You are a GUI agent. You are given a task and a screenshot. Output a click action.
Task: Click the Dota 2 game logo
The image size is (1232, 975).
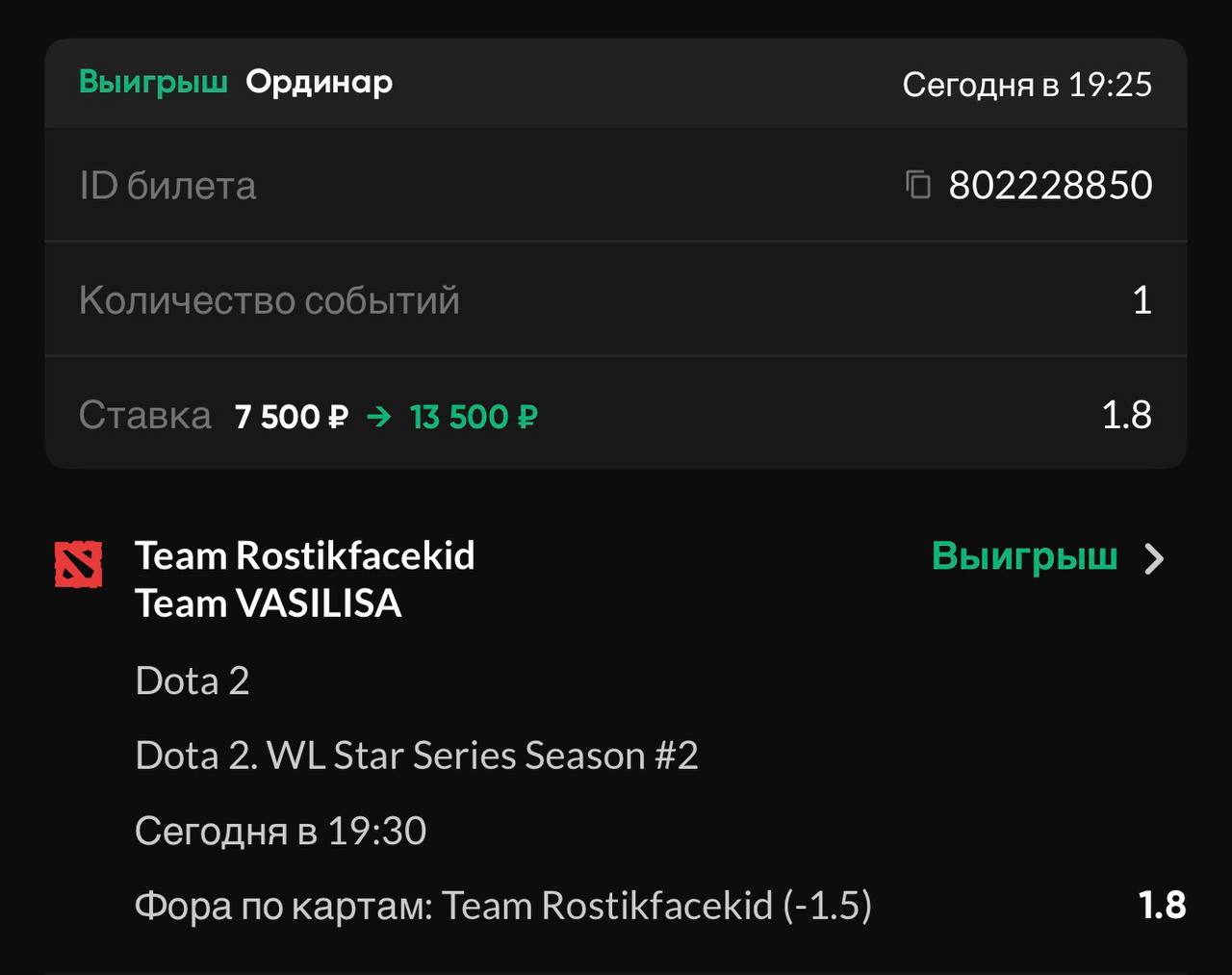(79, 565)
